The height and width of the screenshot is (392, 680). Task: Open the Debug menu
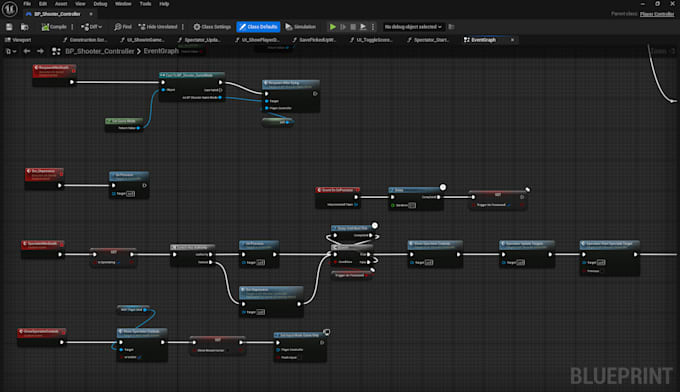[x=100, y=4]
